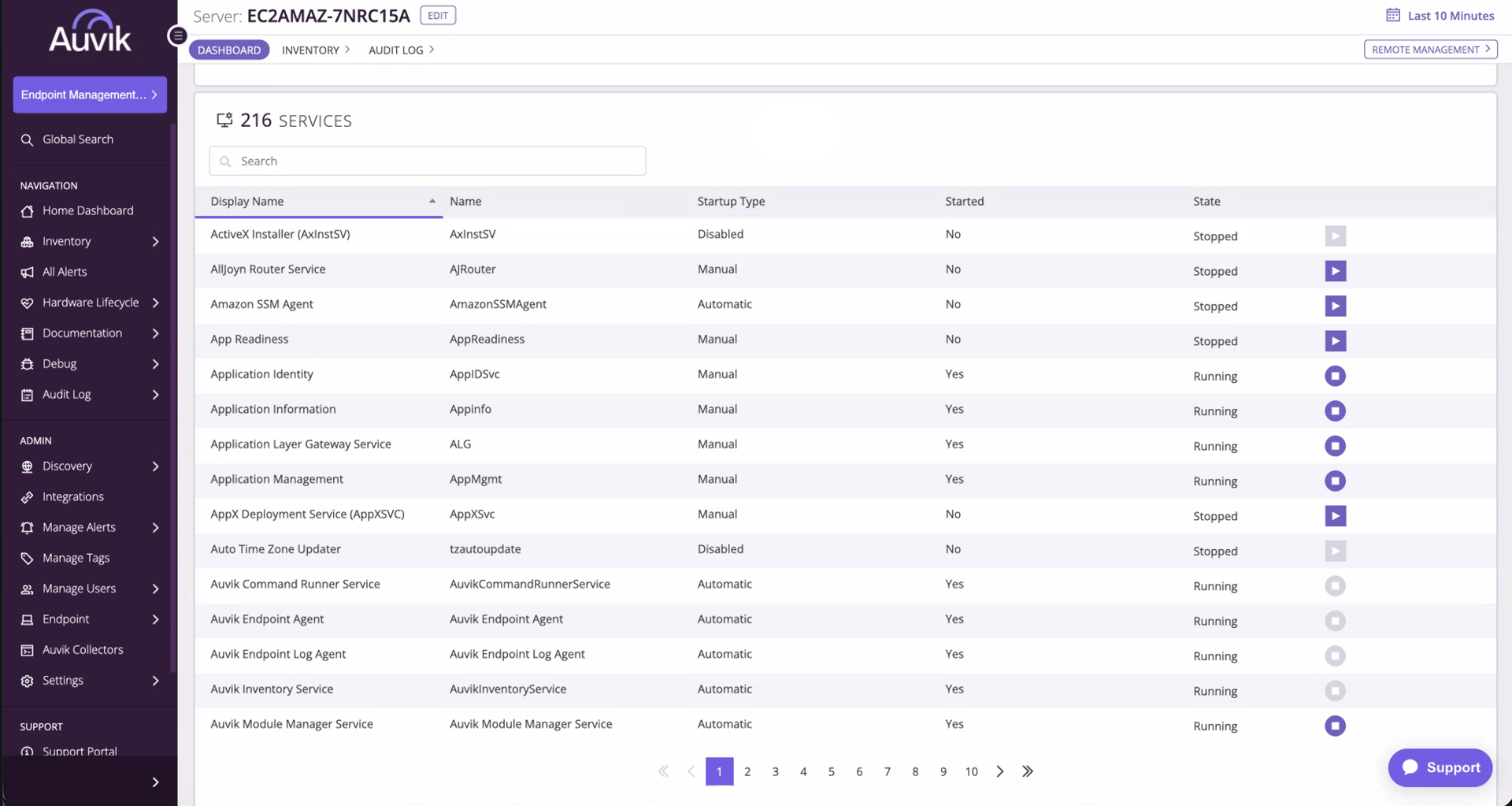The height and width of the screenshot is (806, 1512).
Task: Open Global Search
Action: coord(78,139)
